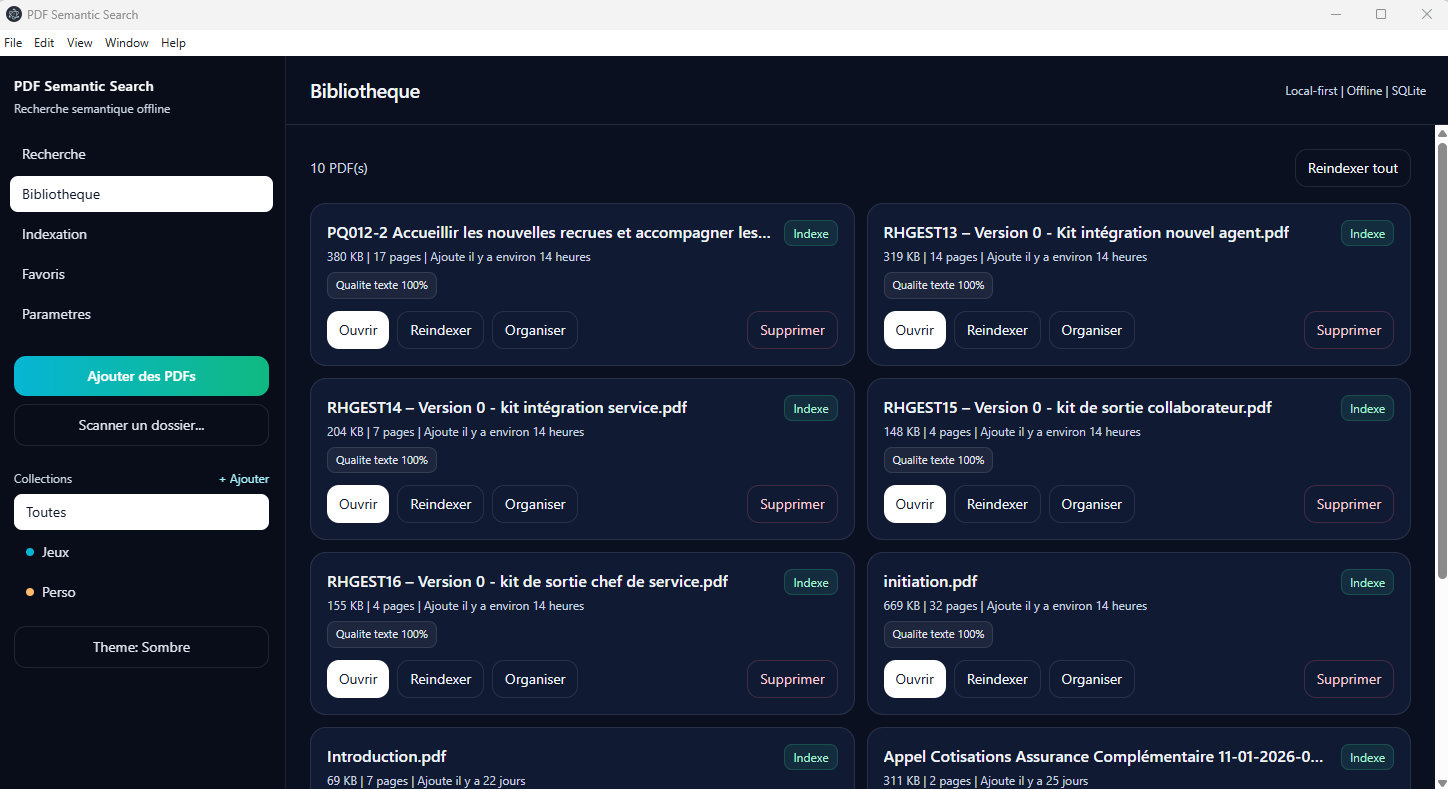The image size is (1448, 789).
Task: Add a new collection with + Ajouter
Action: tap(244, 479)
